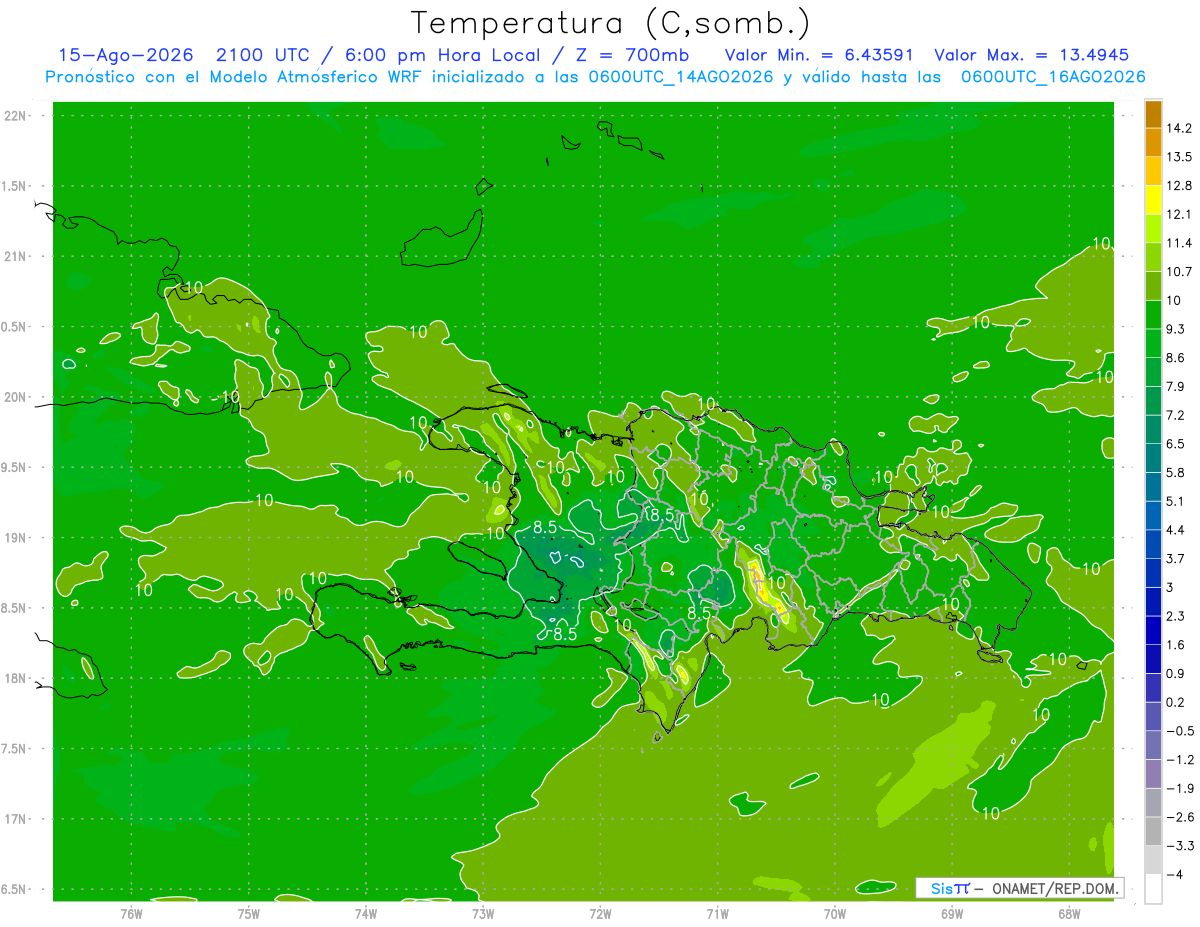This screenshot has width=1200, height=927.
Task: Click the 68W longitude axis label
Action: click(1069, 913)
